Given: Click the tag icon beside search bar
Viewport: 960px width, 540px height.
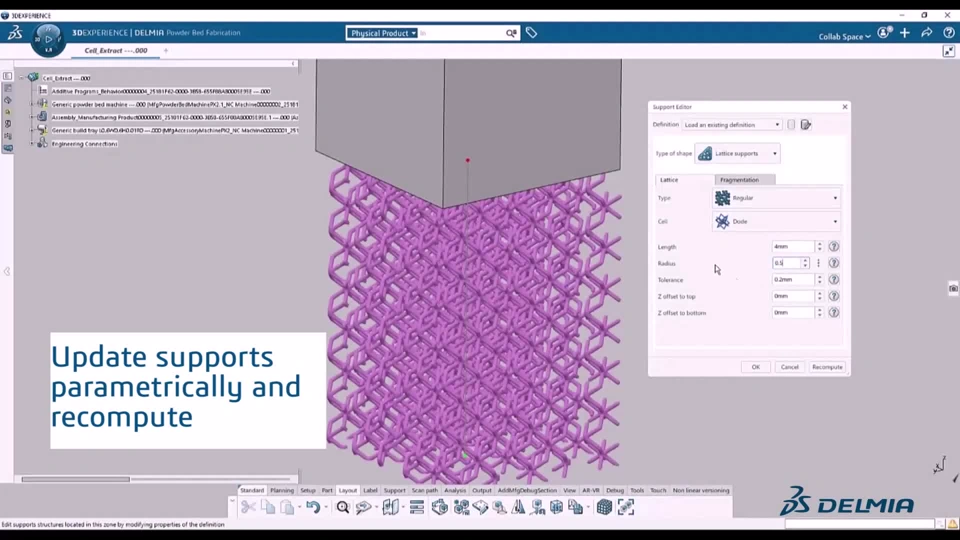Looking at the screenshot, I should pos(531,33).
